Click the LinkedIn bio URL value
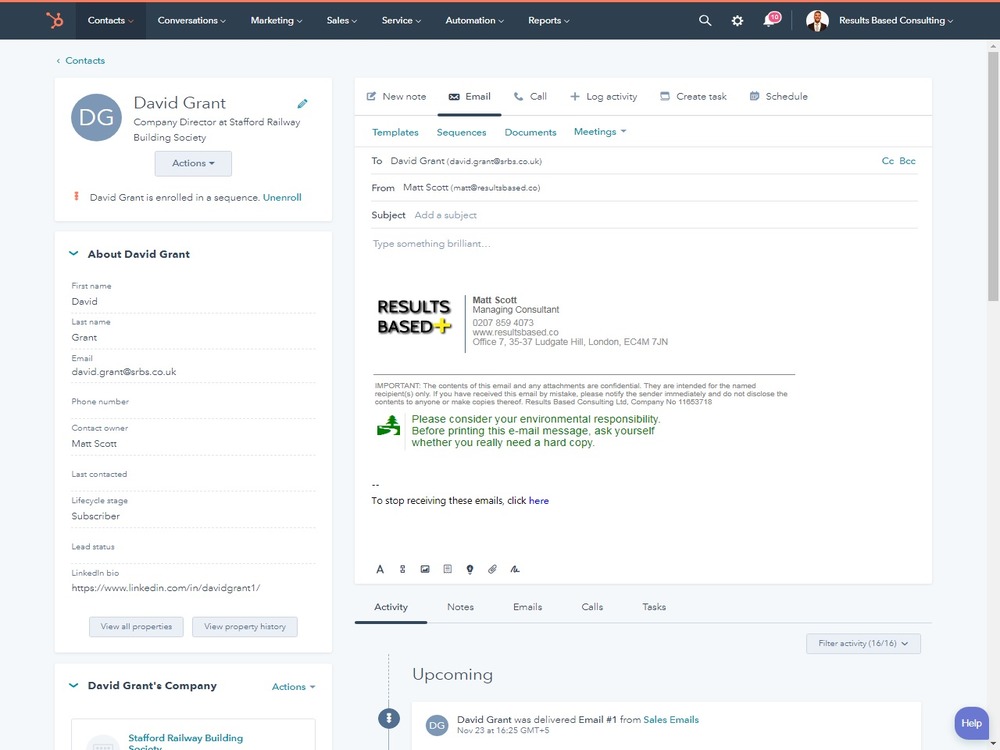This screenshot has width=1000, height=750. 166,588
